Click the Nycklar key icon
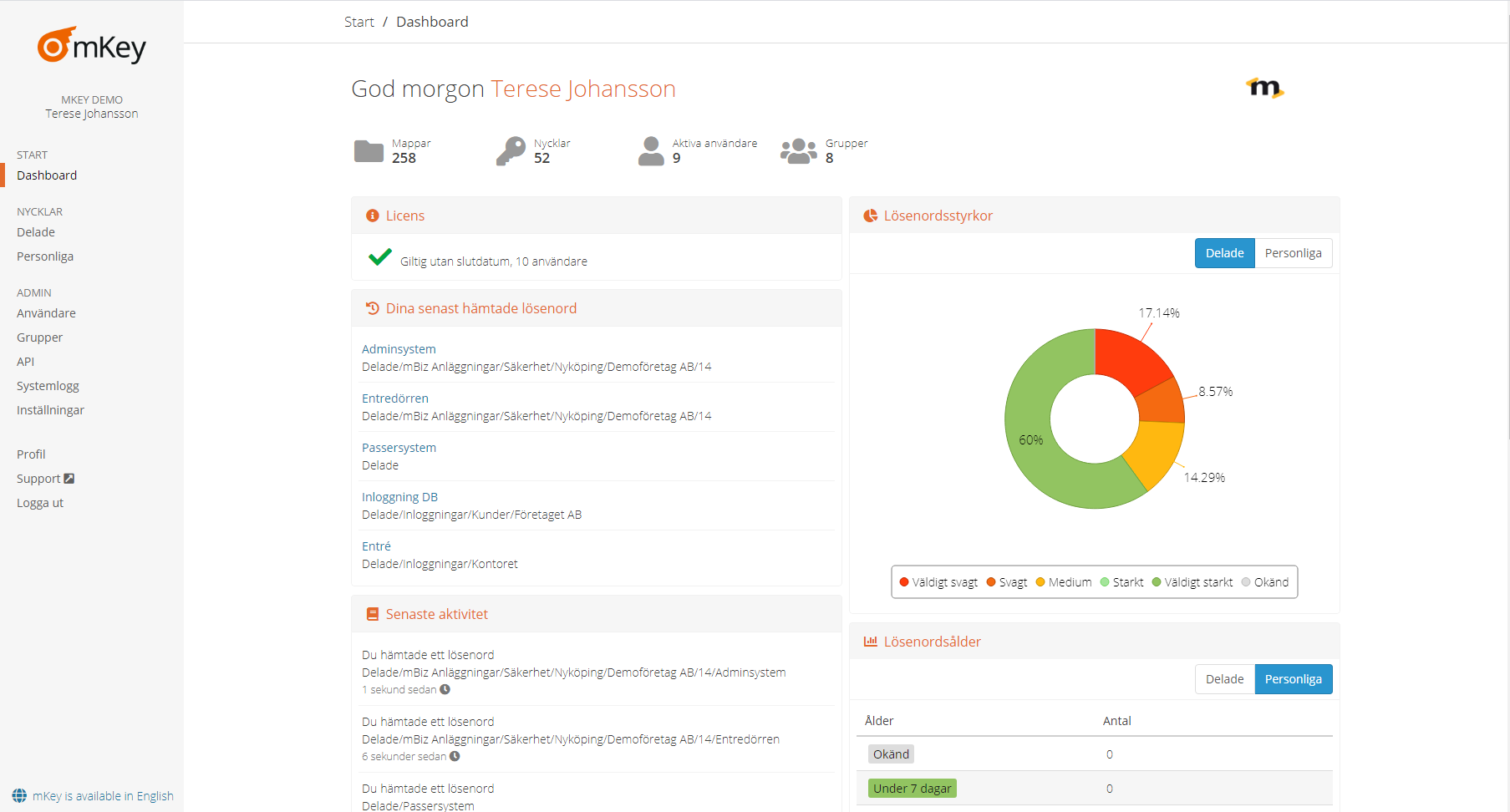The image size is (1510, 812). coord(511,151)
